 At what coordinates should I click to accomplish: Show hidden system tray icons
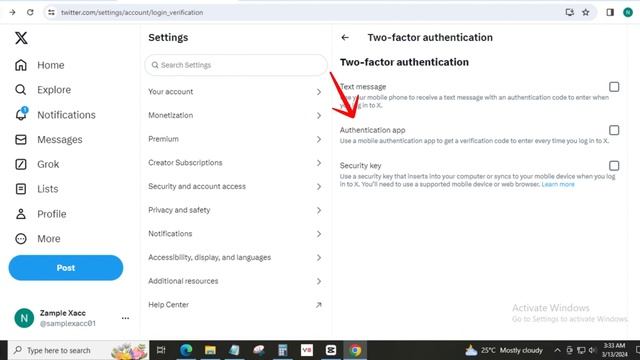pyautogui.click(x=557, y=350)
